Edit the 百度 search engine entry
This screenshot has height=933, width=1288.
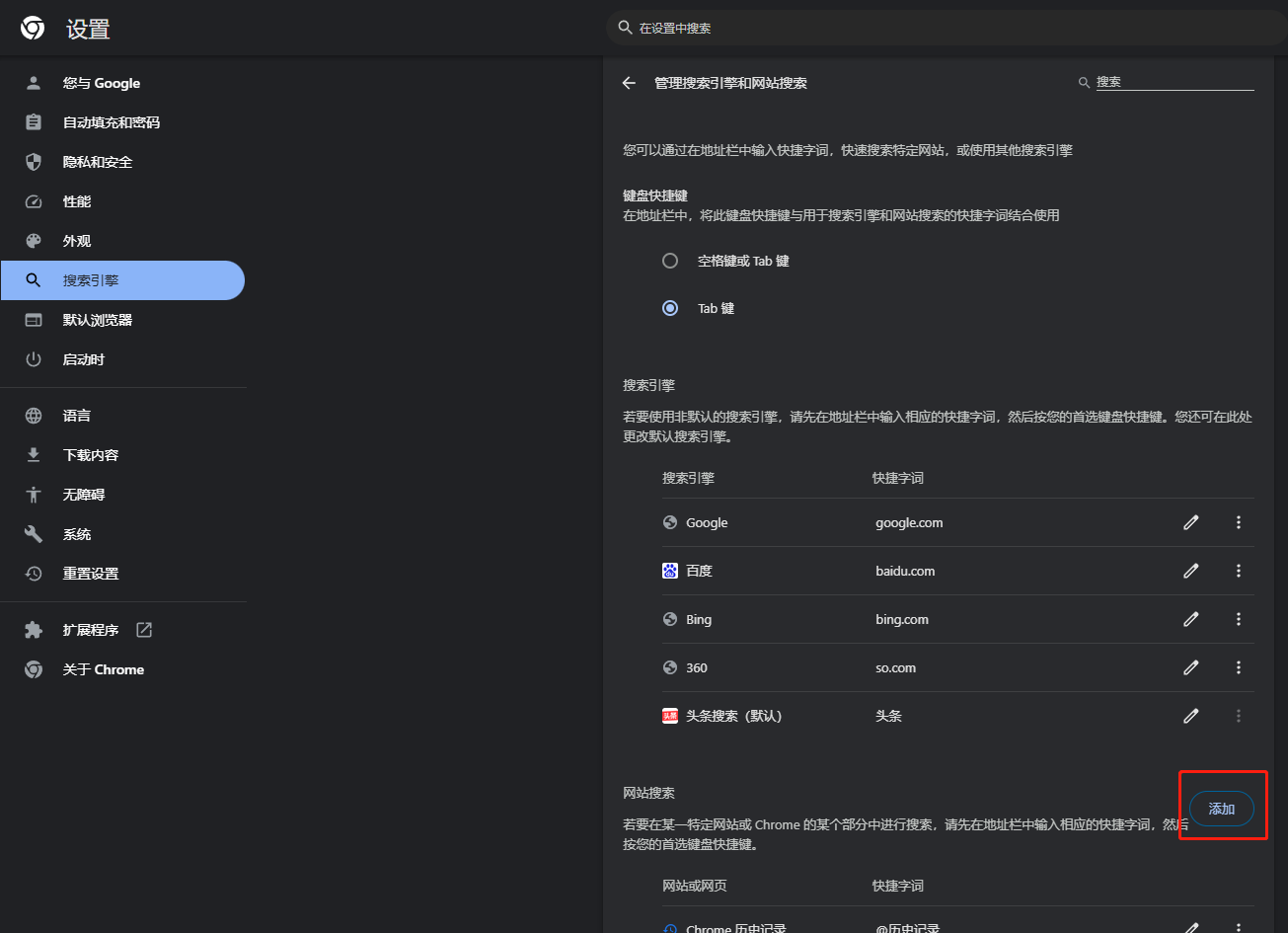(x=1191, y=571)
